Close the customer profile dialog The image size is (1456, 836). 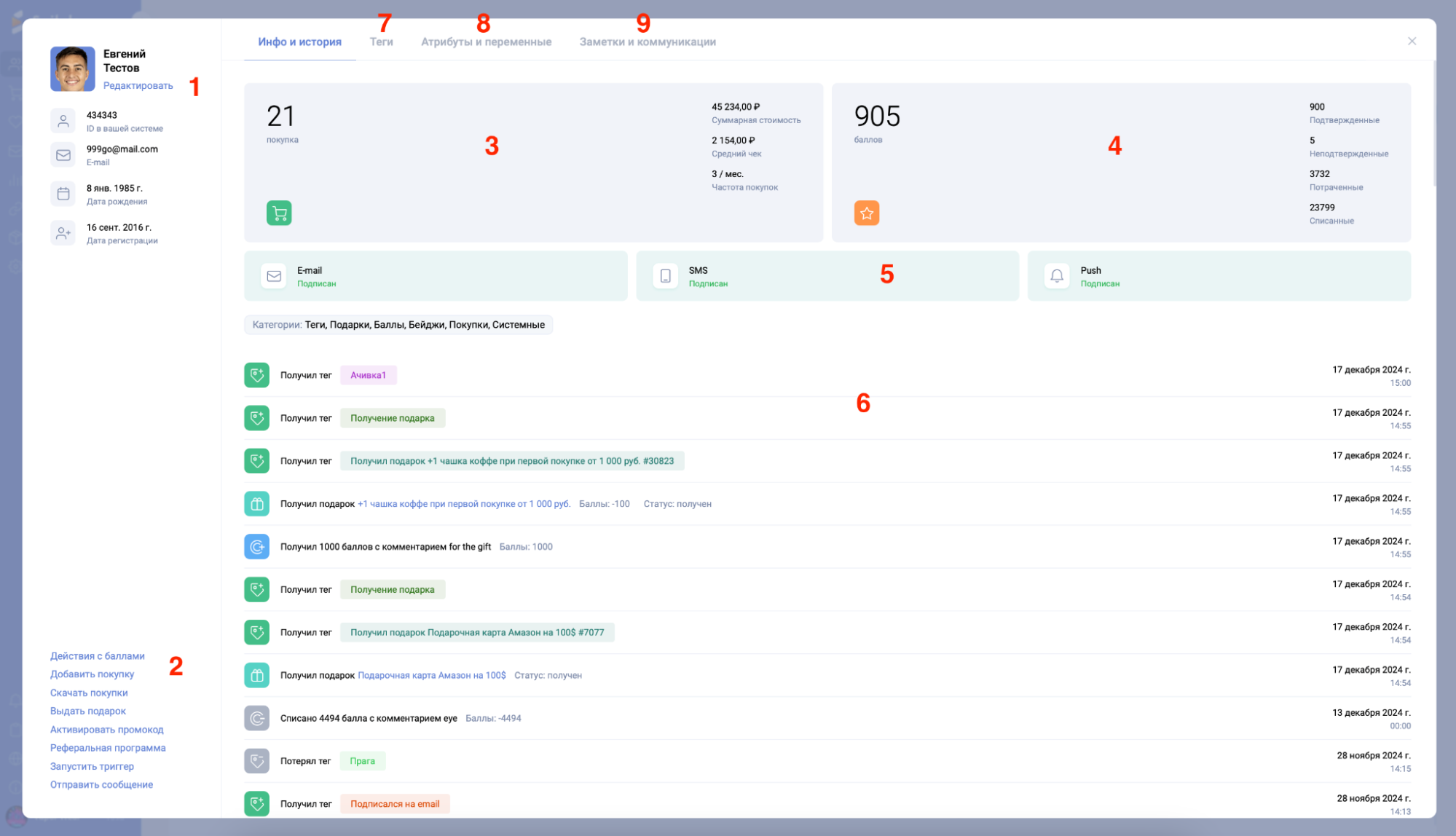1412,42
